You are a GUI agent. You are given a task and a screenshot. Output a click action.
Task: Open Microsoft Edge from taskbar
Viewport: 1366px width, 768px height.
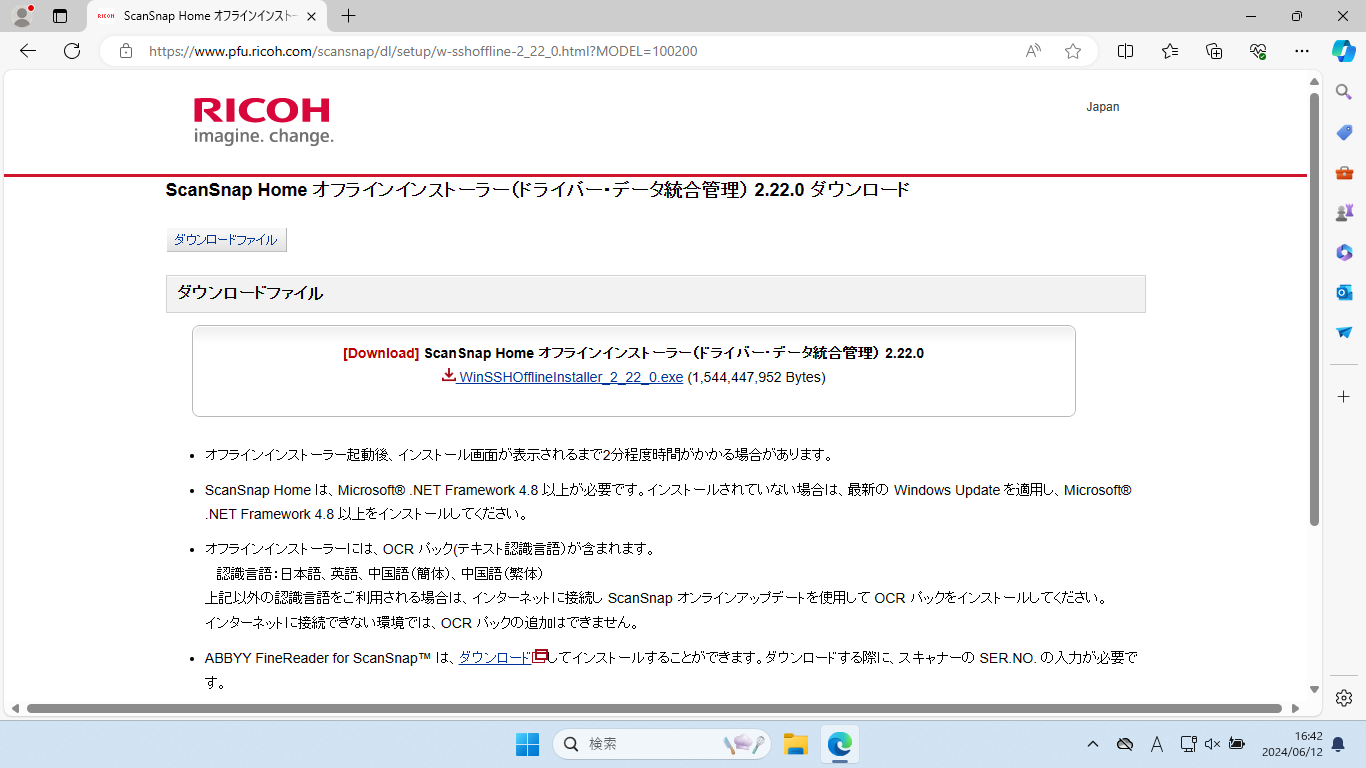(x=839, y=744)
